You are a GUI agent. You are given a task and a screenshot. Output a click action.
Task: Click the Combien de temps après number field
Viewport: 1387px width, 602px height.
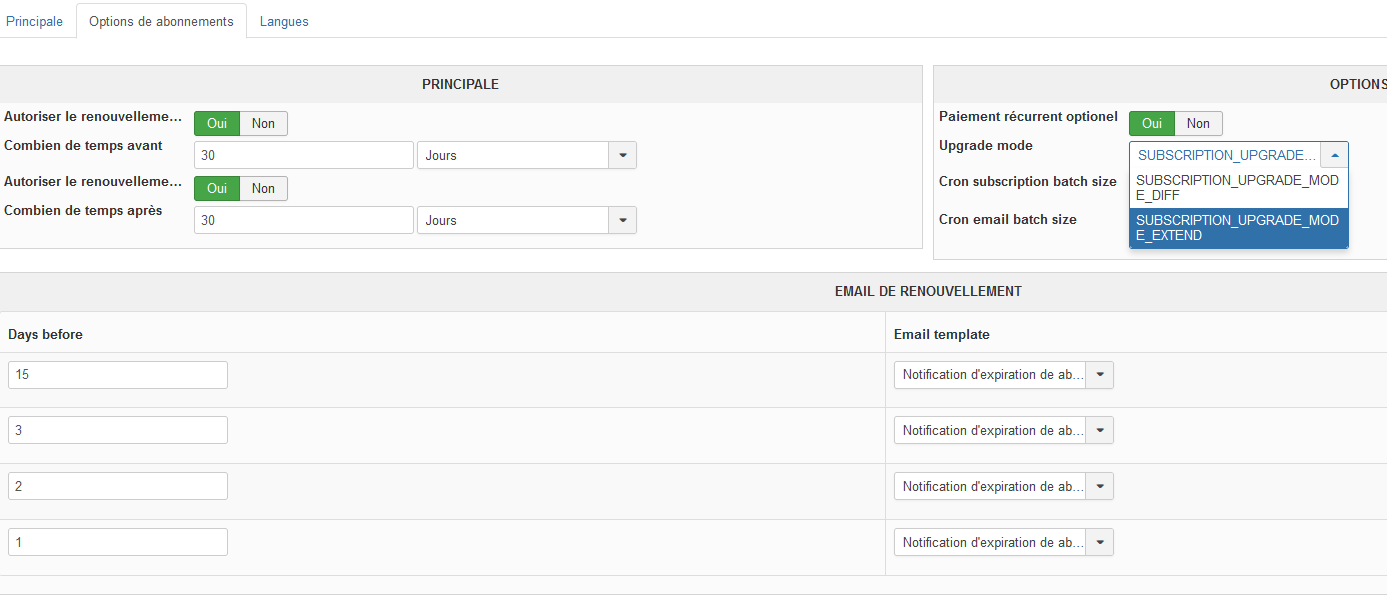[x=303, y=220]
